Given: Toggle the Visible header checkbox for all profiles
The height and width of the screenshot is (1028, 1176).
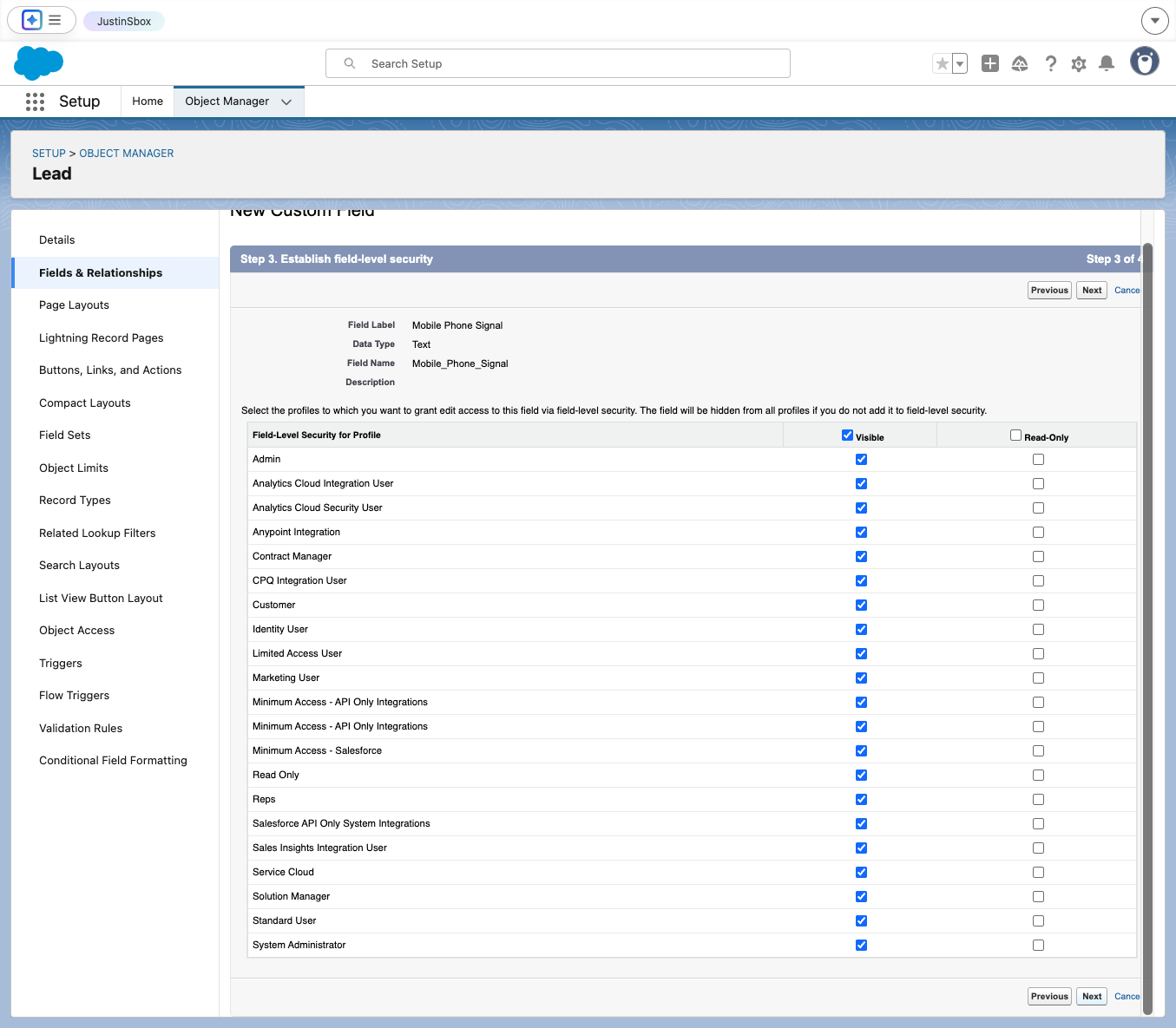Looking at the screenshot, I should coord(847,435).
